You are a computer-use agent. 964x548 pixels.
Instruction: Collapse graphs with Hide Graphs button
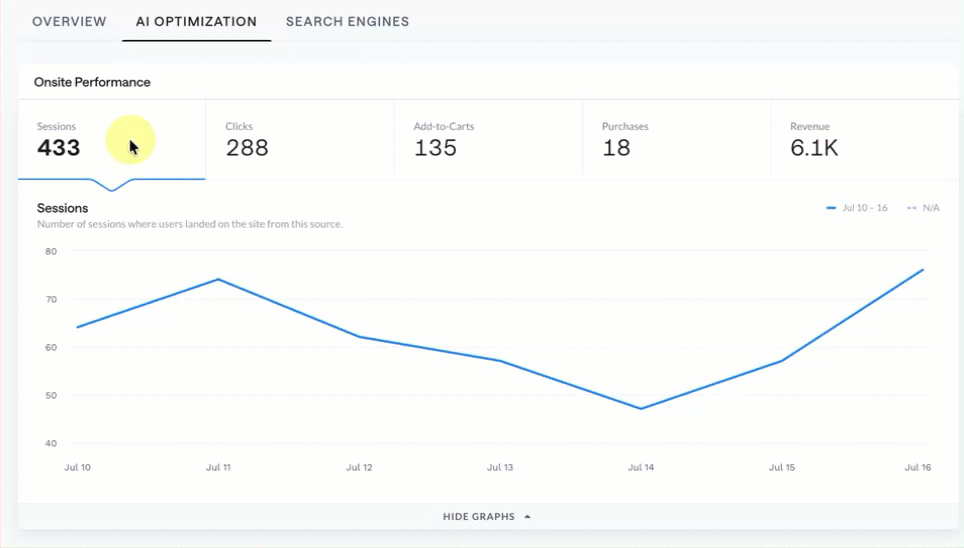(487, 517)
